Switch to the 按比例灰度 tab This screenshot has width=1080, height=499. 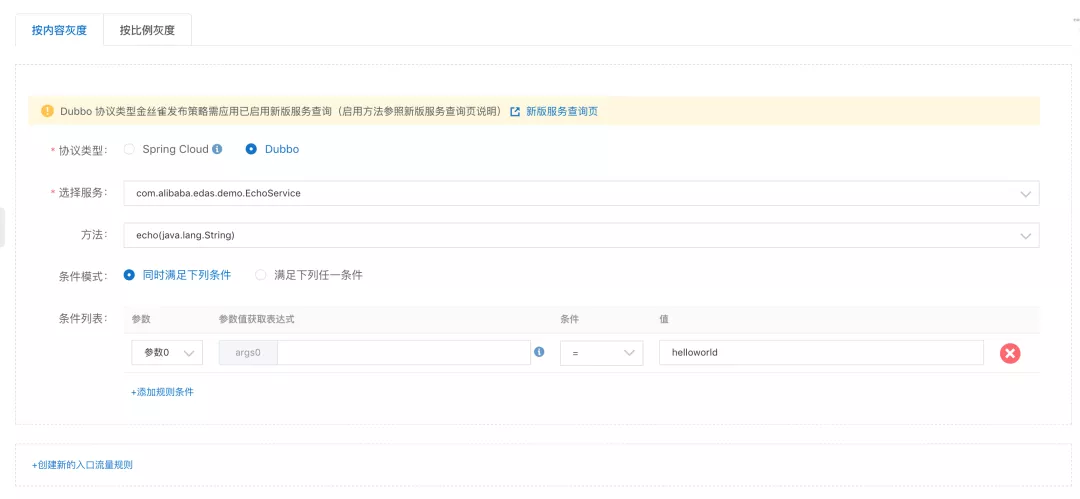(x=147, y=30)
